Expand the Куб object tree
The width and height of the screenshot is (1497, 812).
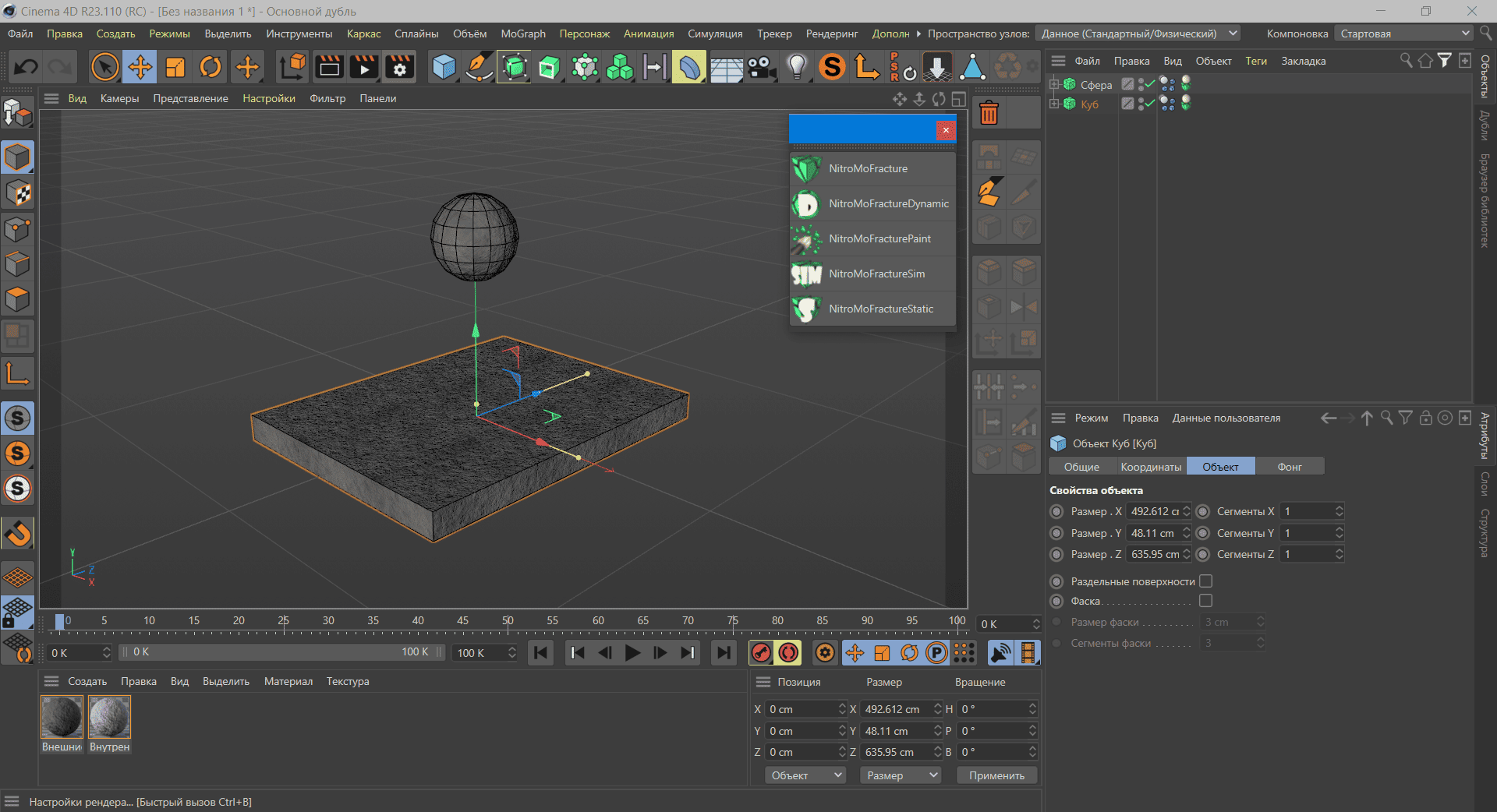[x=1055, y=104]
